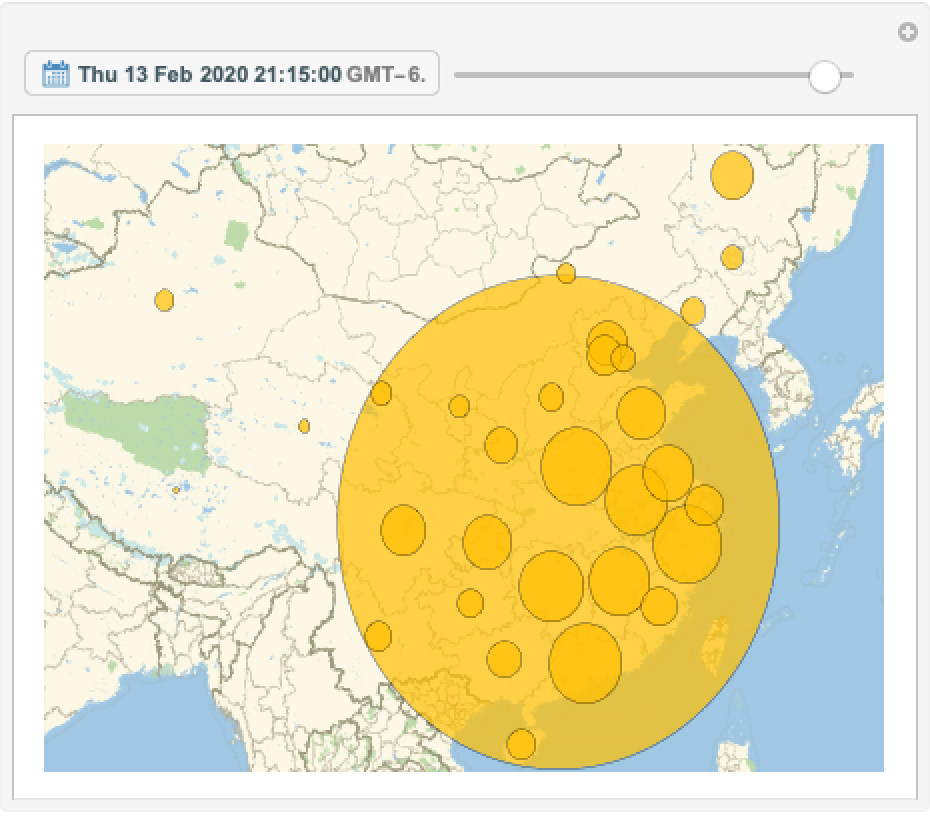The height and width of the screenshot is (816, 930).
Task: Click the calendar icon beside the date
Action: [56, 74]
